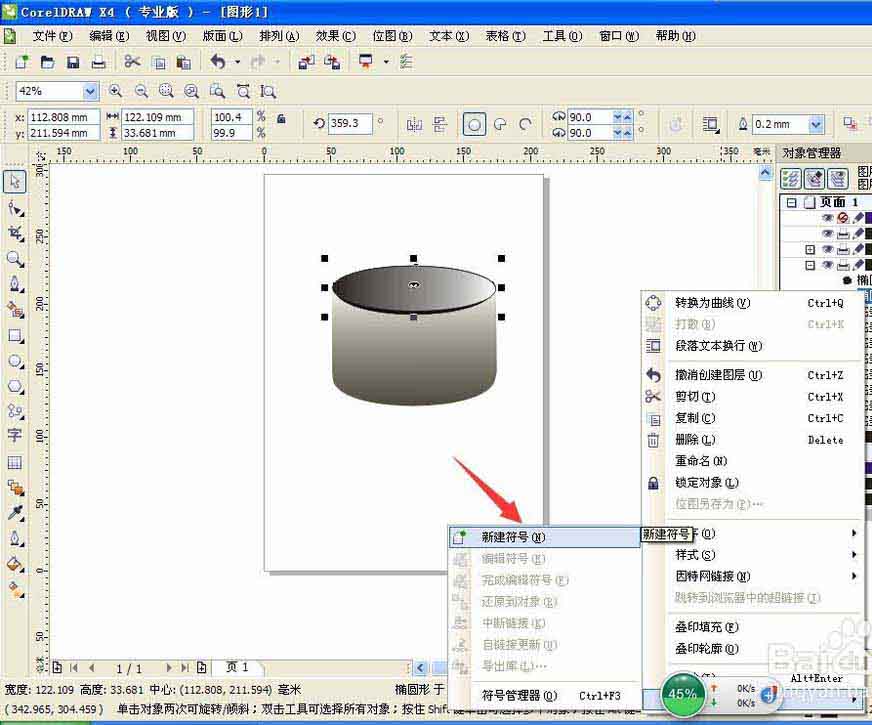
Task: Toggle eye icon on plus-expander layer row
Action: click(828, 249)
